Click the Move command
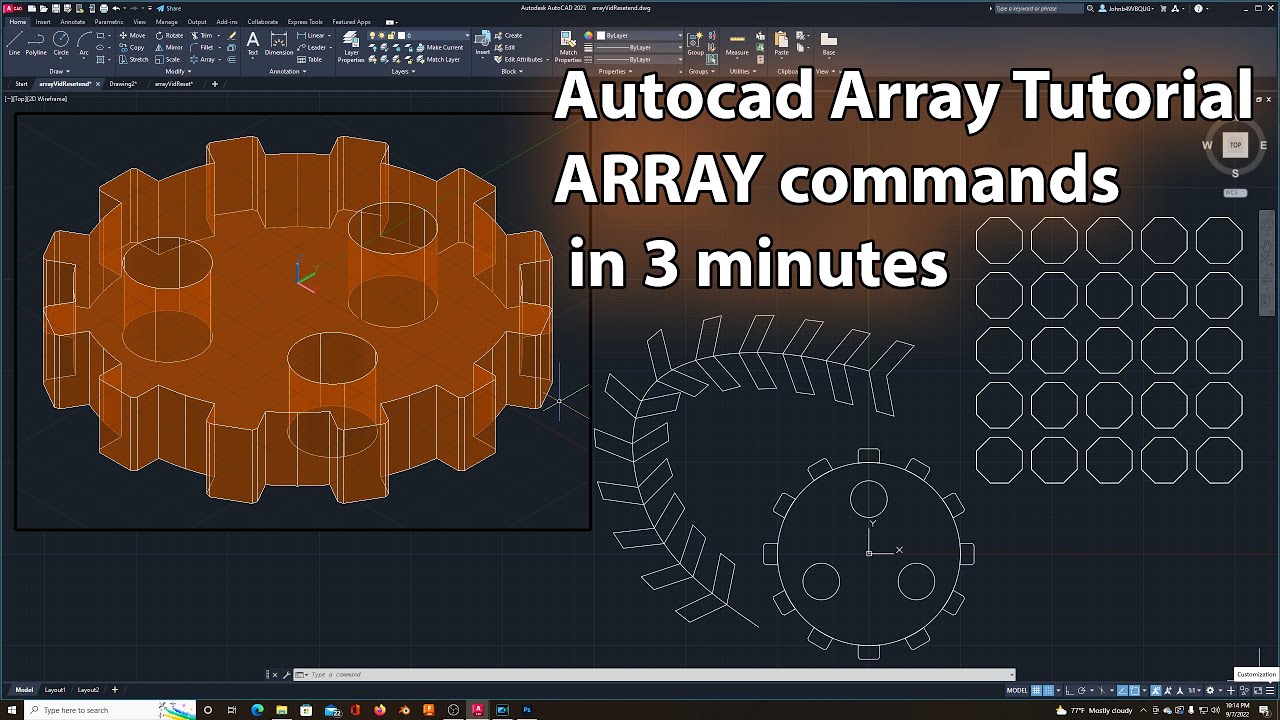Screen dimensions: 1280x720 (132, 35)
